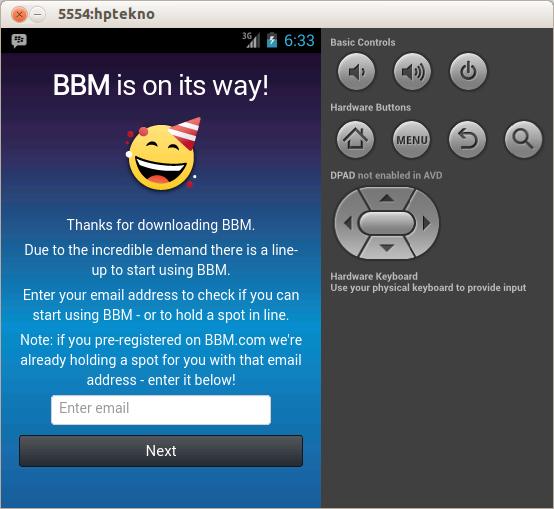Click the volume up button

[x=412, y=72]
